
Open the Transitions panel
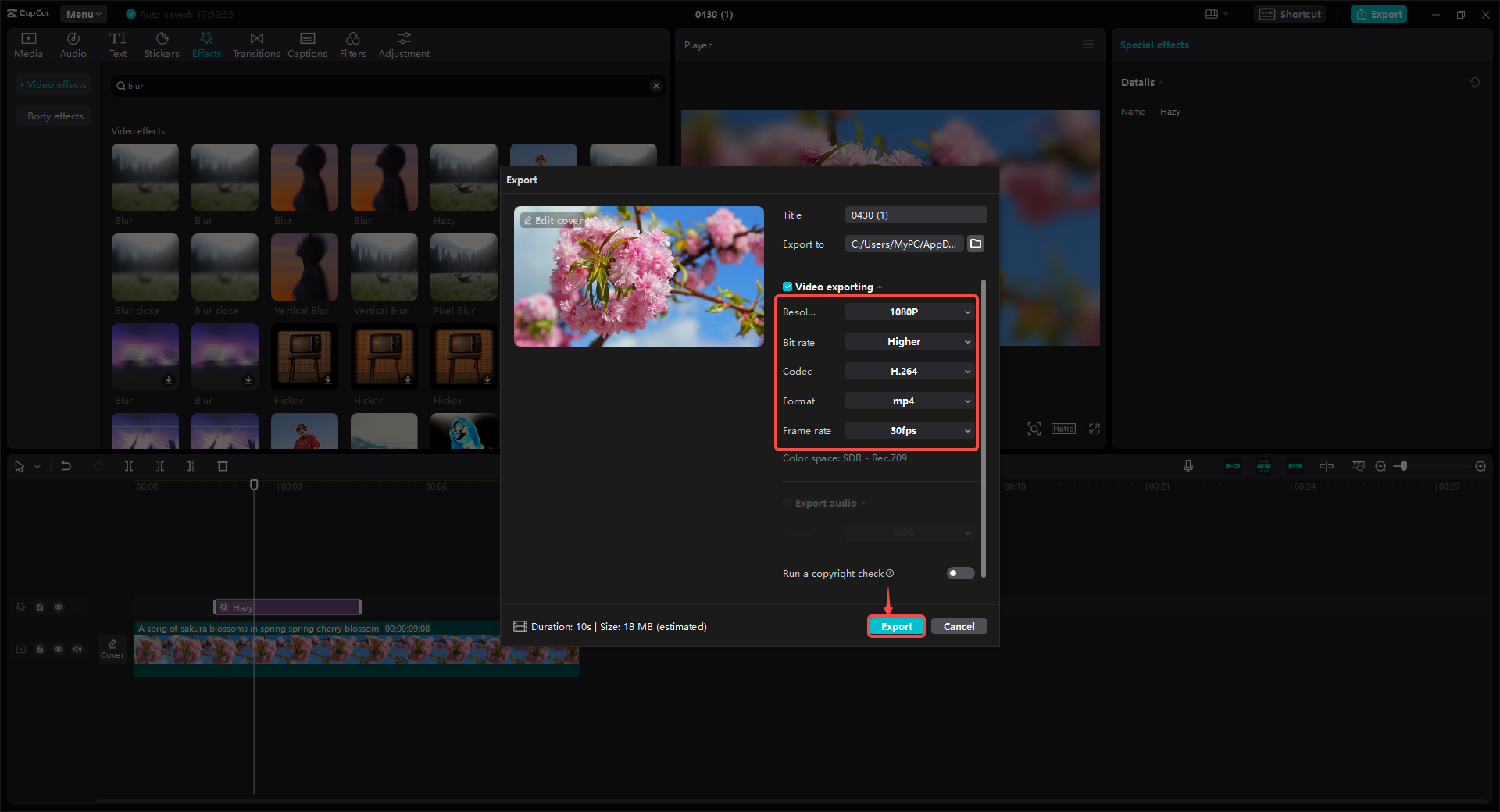point(256,44)
